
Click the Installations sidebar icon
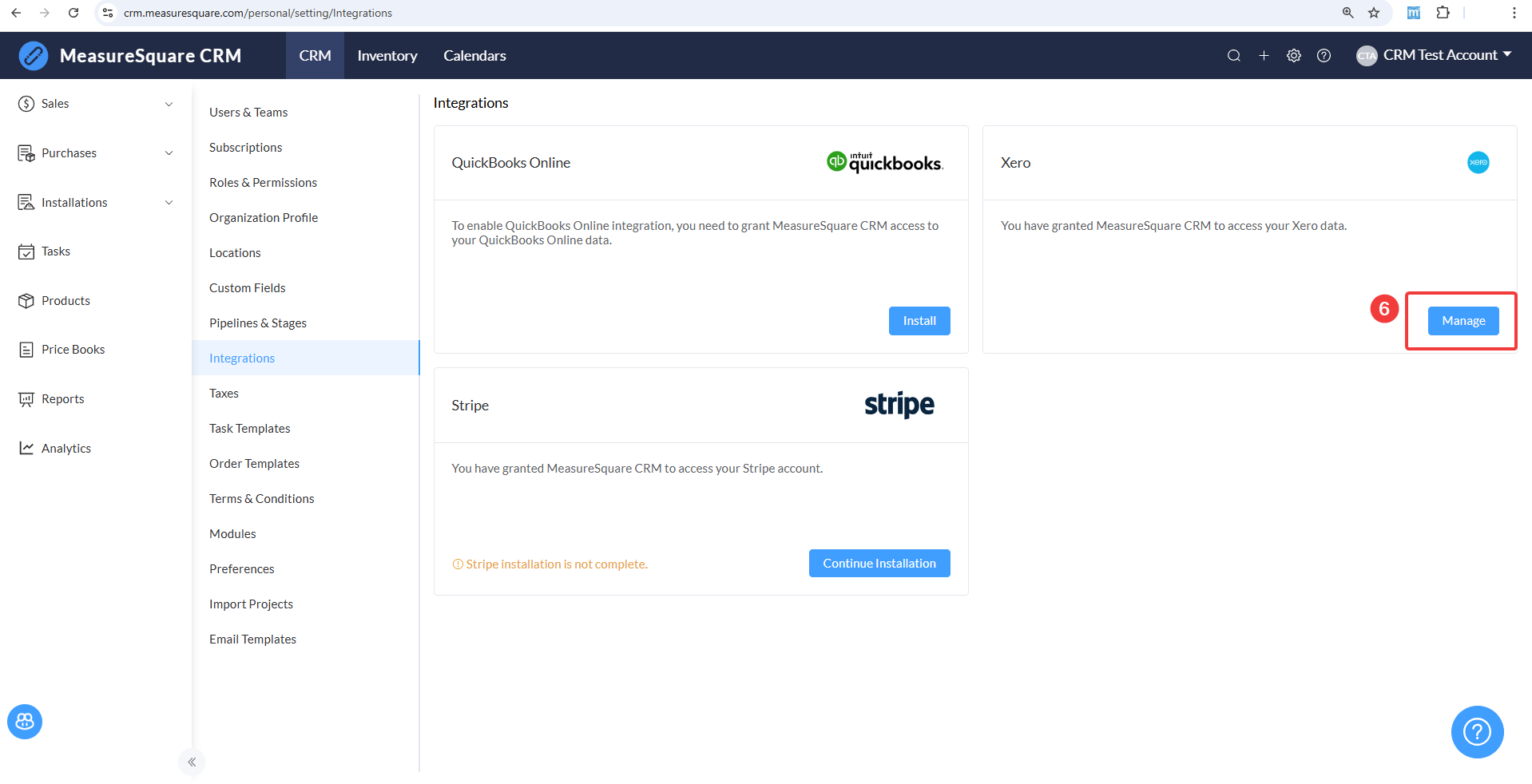tap(26, 203)
